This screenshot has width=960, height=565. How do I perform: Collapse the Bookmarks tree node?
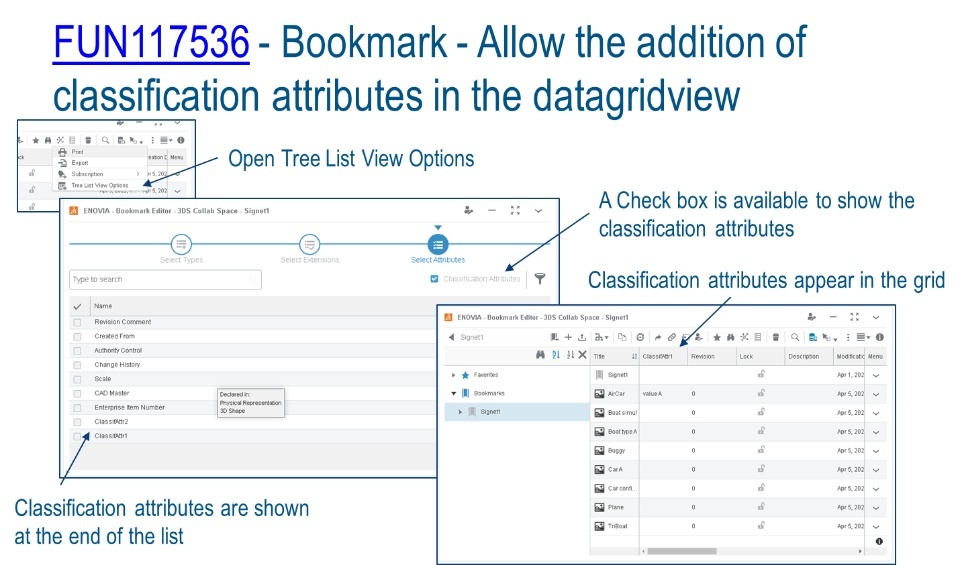pyautogui.click(x=454, y=393)
